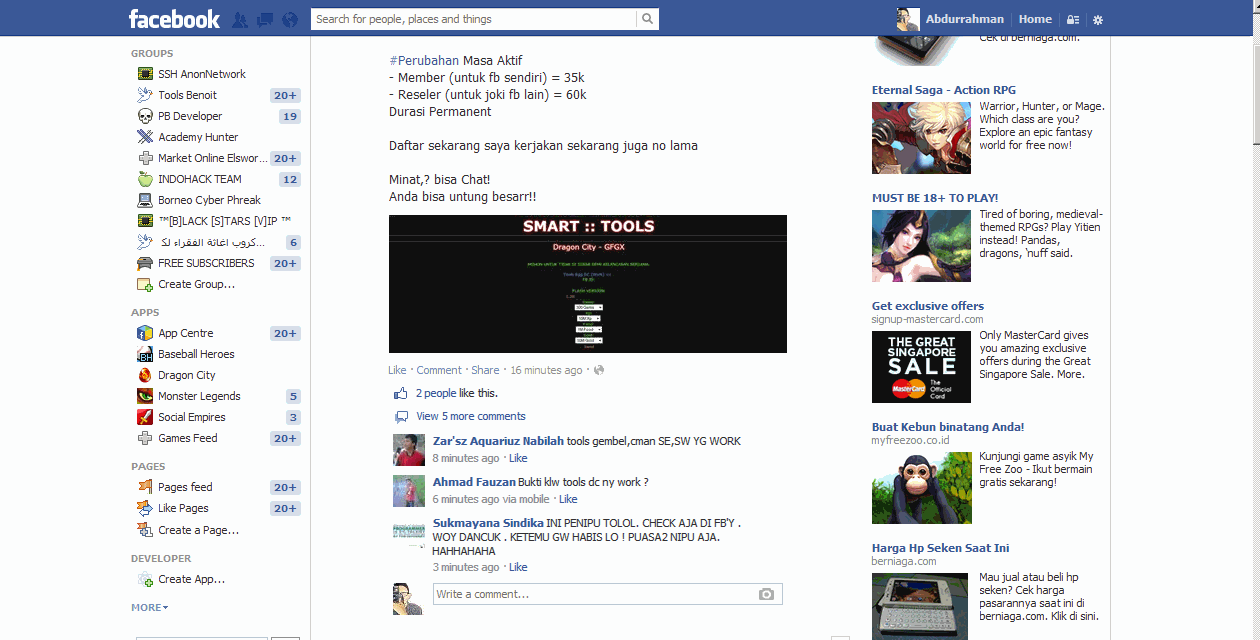Open Abdurrahman profile name link
This screenshot has width=1260, height=640.
point(965,19)
